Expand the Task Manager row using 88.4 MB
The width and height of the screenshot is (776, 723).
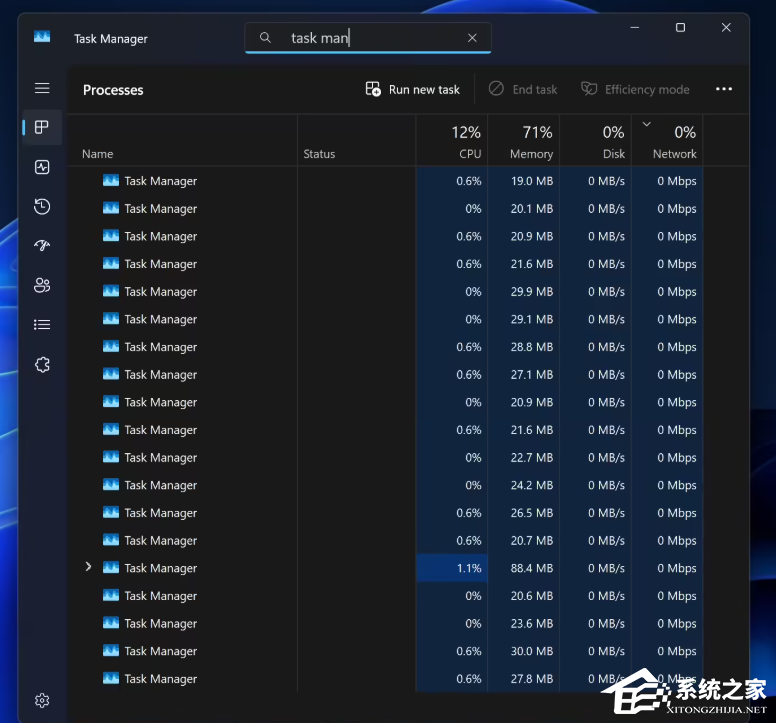[88, 567]
